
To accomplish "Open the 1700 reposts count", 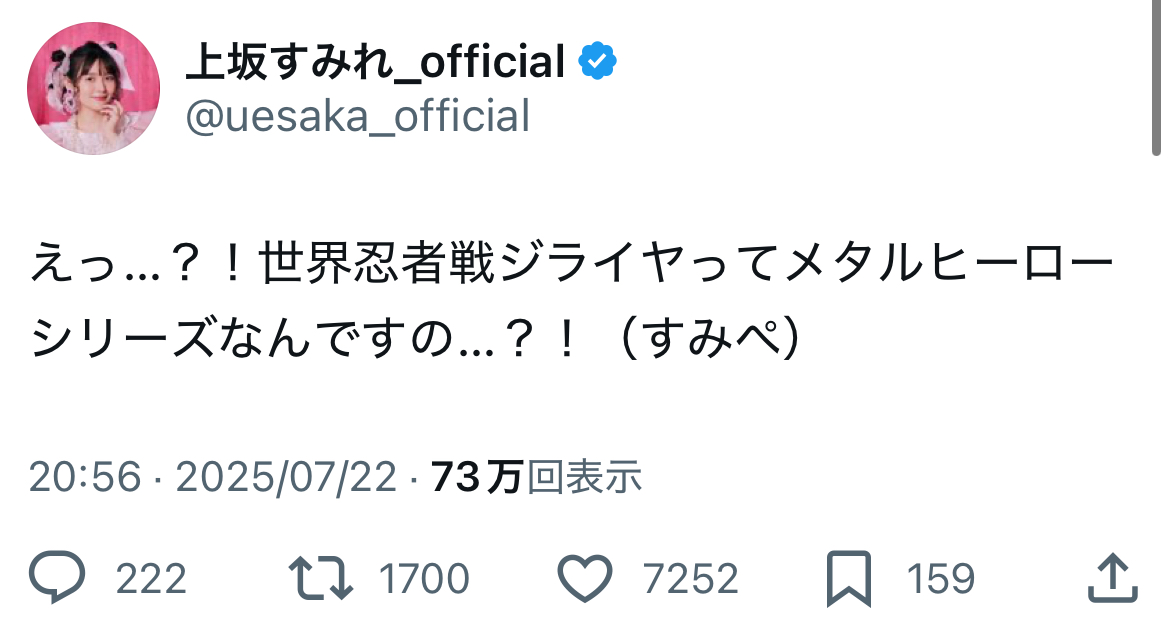I will click(x=424, y=579).
